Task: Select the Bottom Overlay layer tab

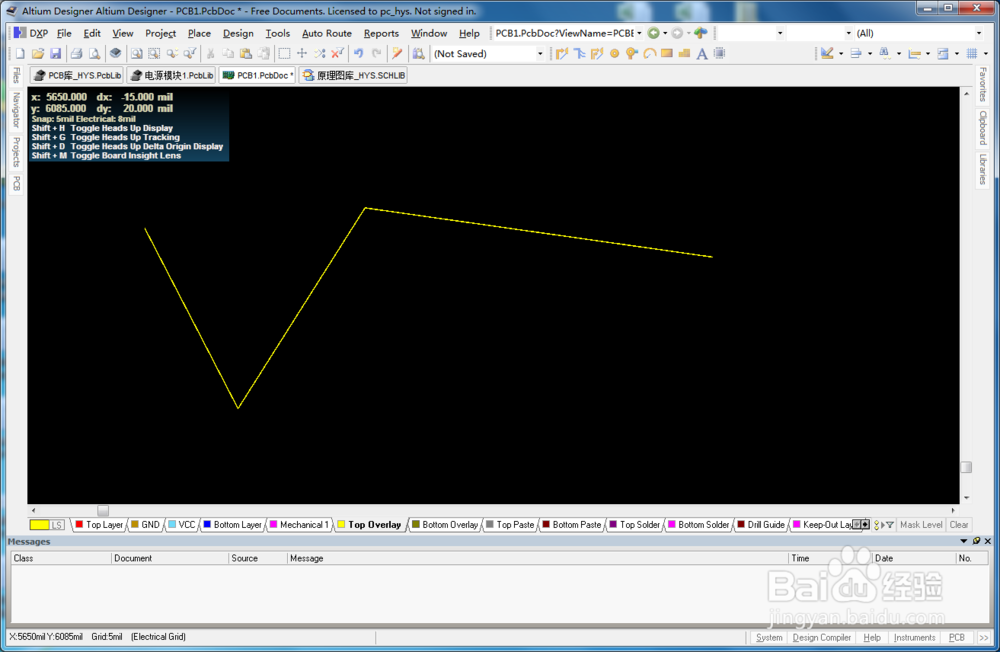Action: click(x=445, y=524)
